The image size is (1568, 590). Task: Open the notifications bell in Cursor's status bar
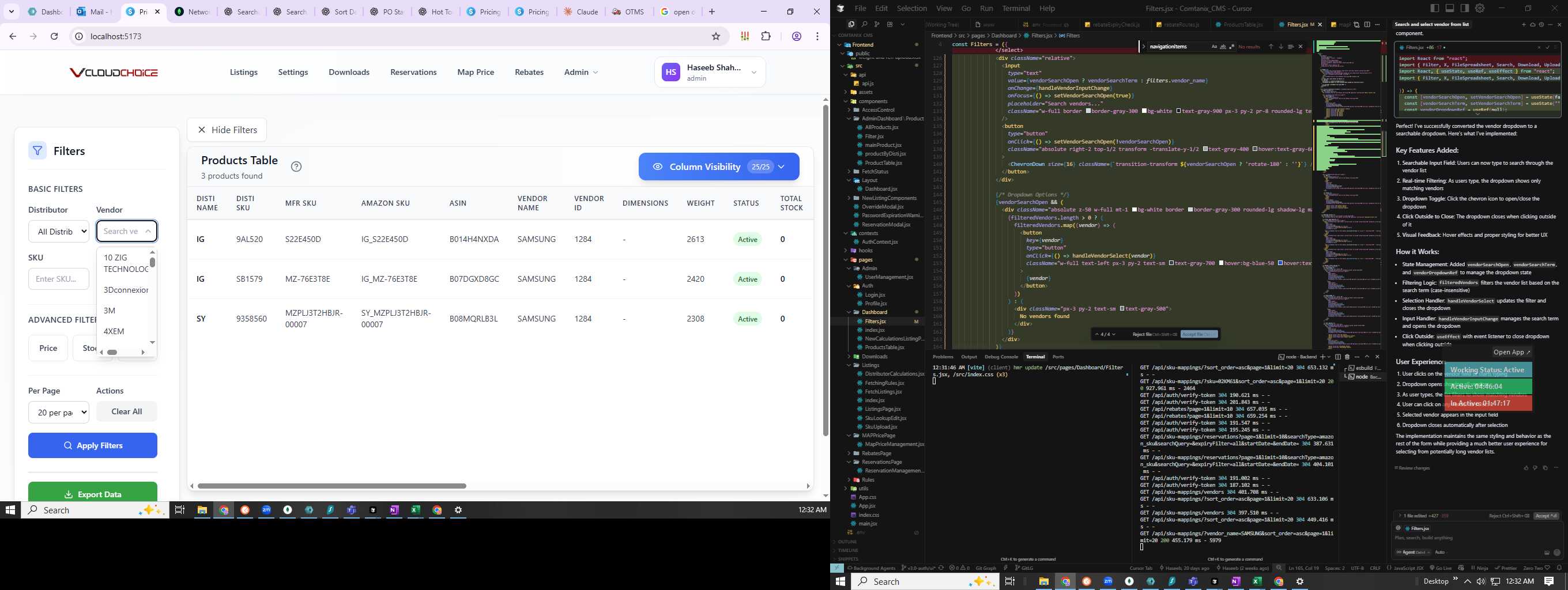(x=1559, y=568)
